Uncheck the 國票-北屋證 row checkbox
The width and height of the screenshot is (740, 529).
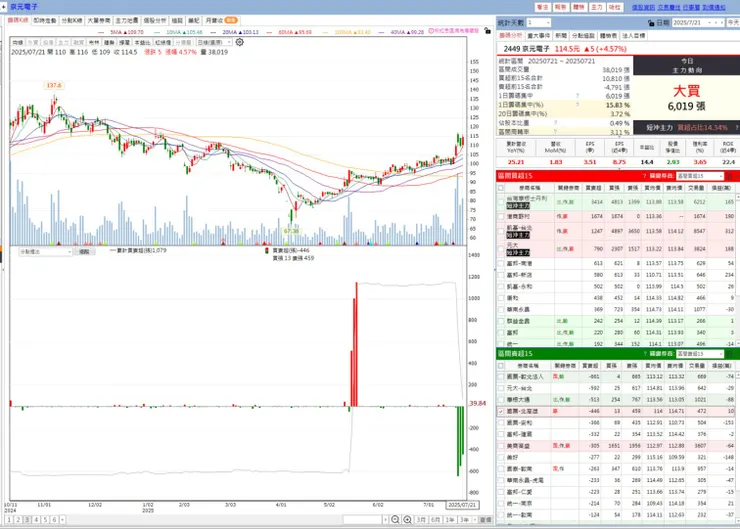[x=501, y=411]
